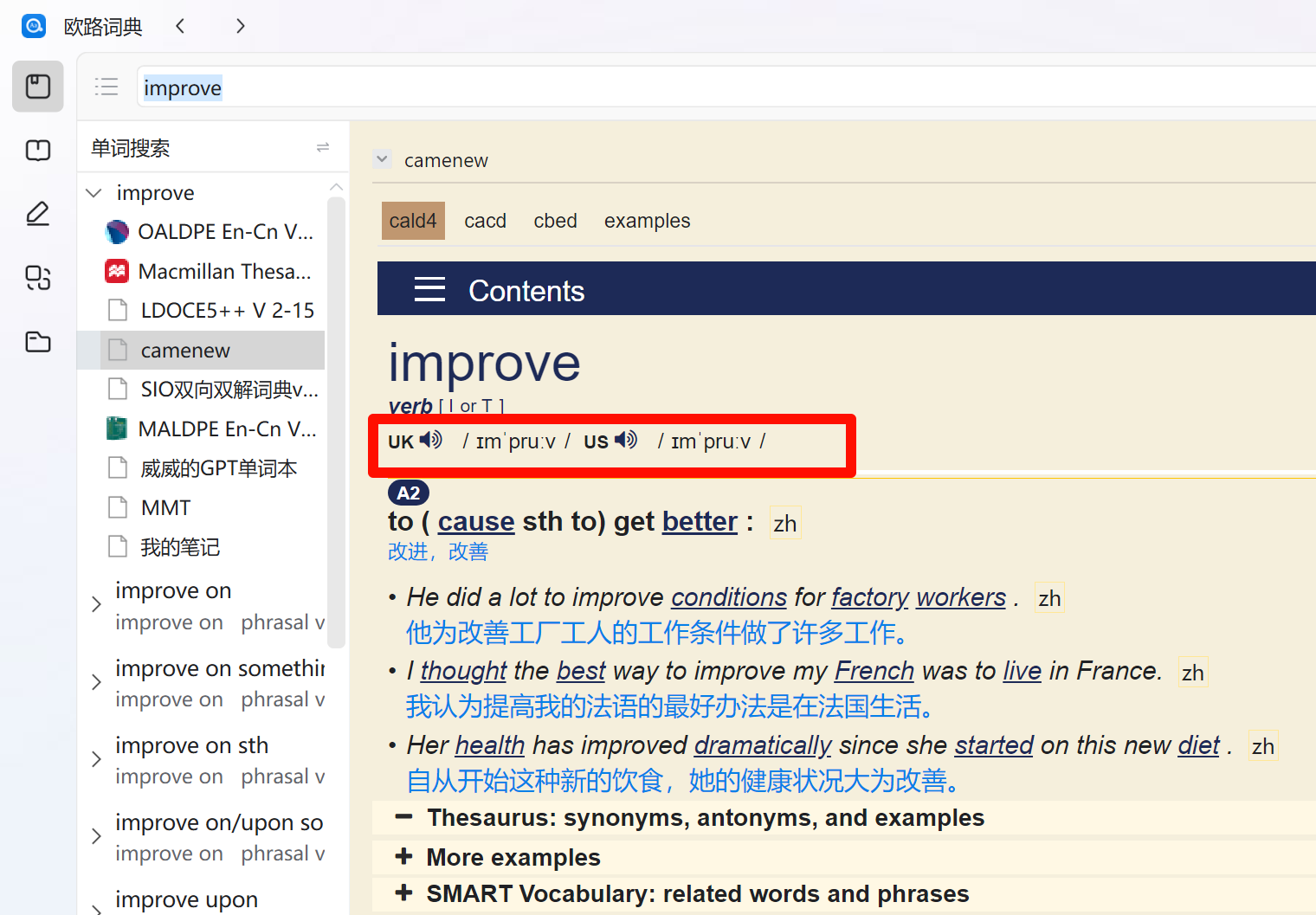Follow the 'thought' link
Image resolution: width=1316 pixels, height=915 pixels.
(x=463, y=671)
